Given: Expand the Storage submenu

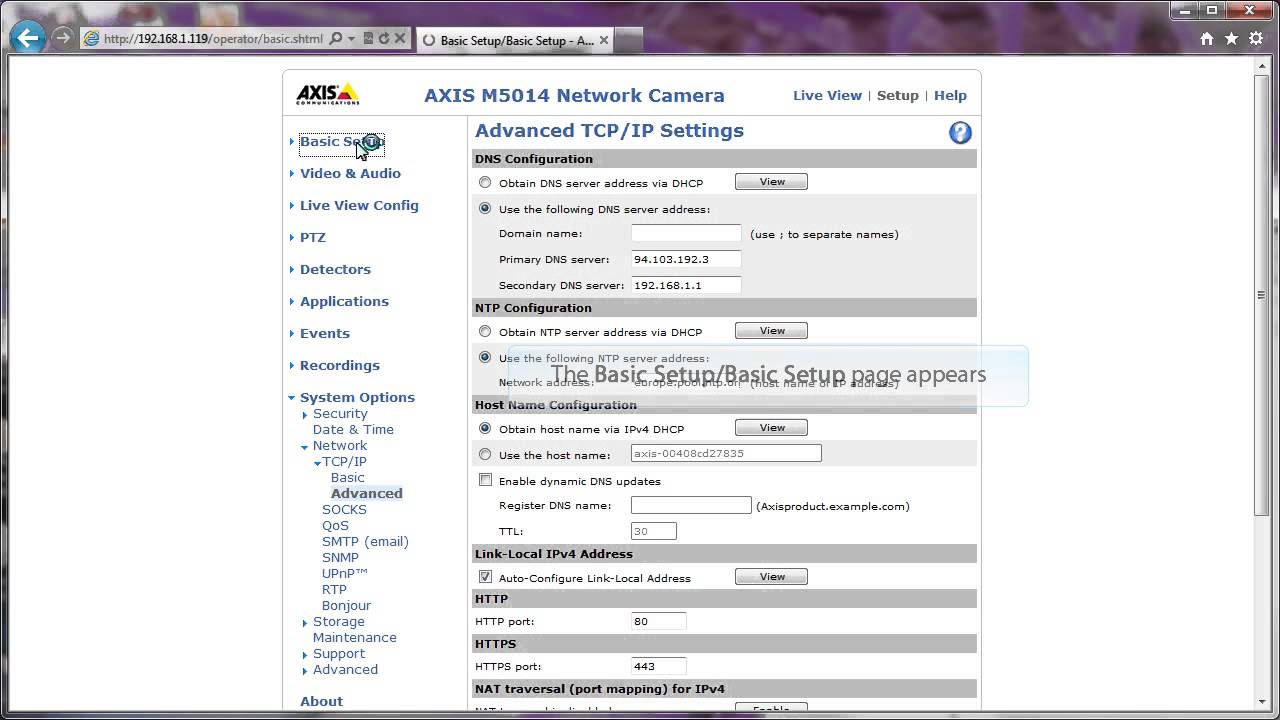Looking at the screenshot, I should [339, 621].
